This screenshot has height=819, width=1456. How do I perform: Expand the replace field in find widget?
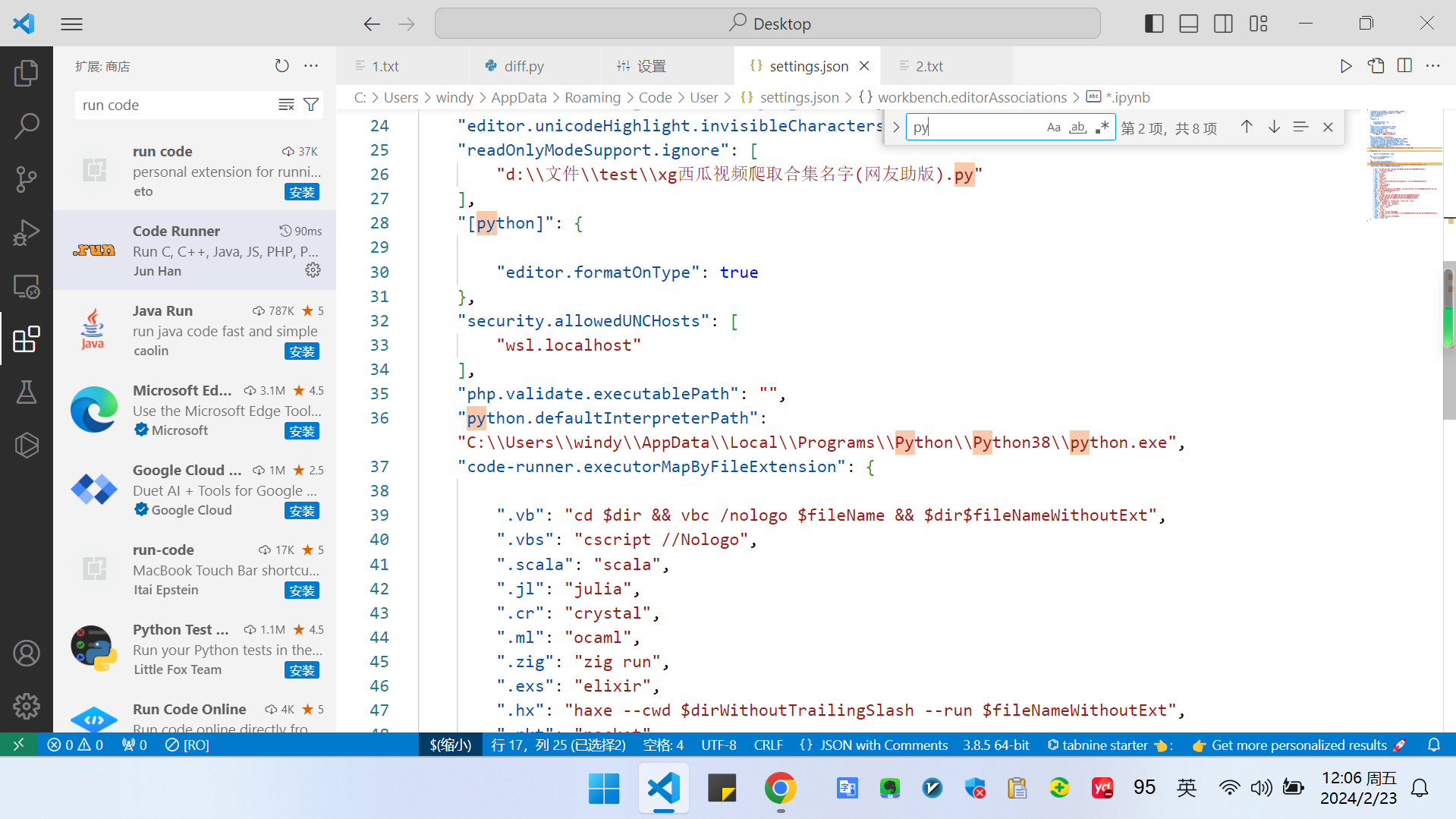click(896, 128)
